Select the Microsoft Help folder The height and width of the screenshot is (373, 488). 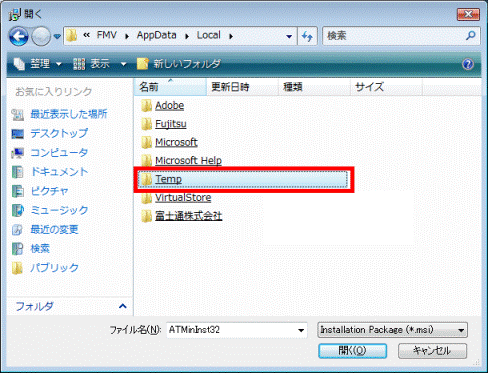tap(188, 161)
